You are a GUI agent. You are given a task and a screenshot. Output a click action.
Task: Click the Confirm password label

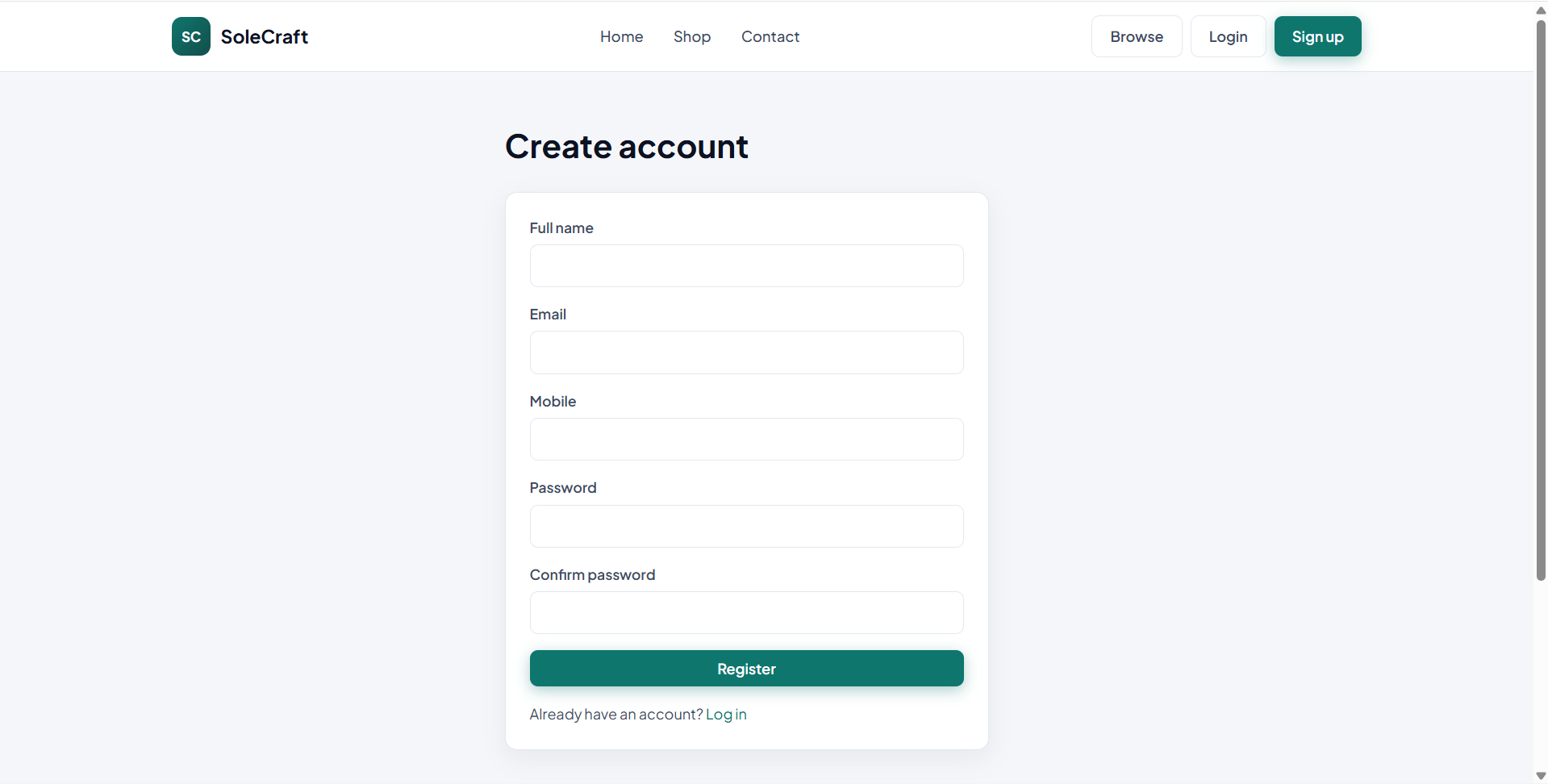(x=592, y=574)
